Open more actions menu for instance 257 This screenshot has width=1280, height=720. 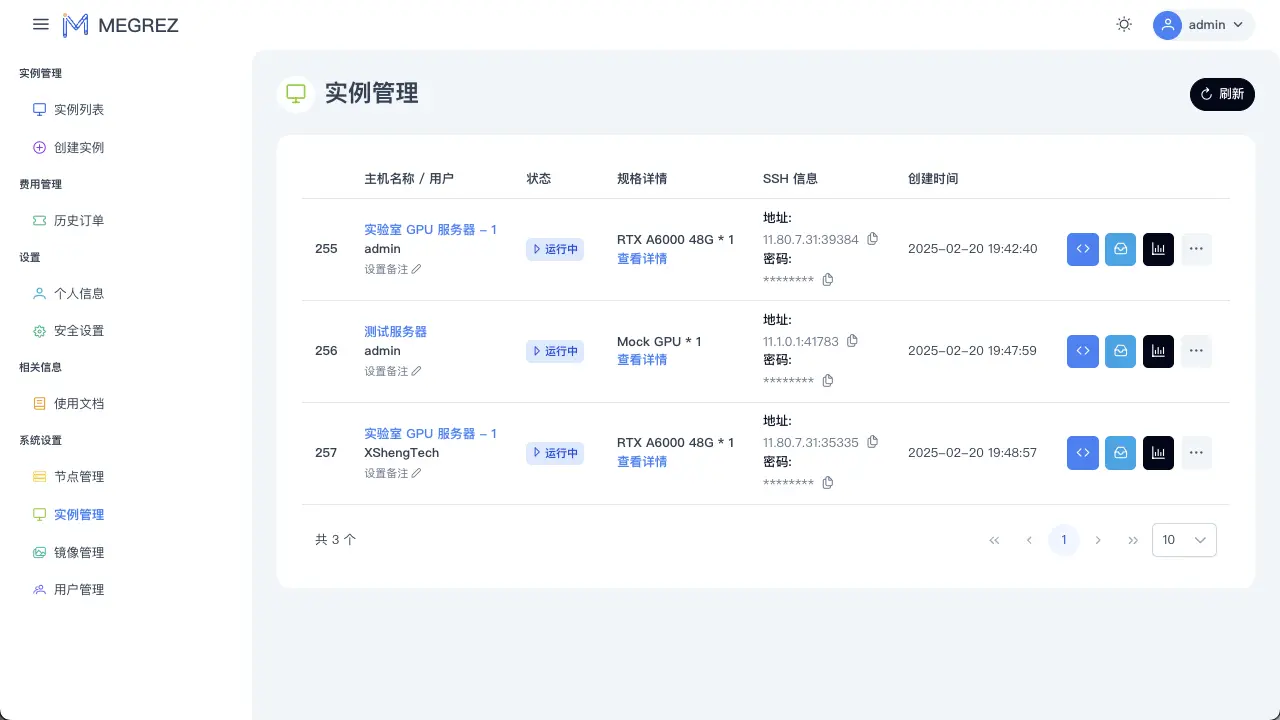tap(1197, 453)
